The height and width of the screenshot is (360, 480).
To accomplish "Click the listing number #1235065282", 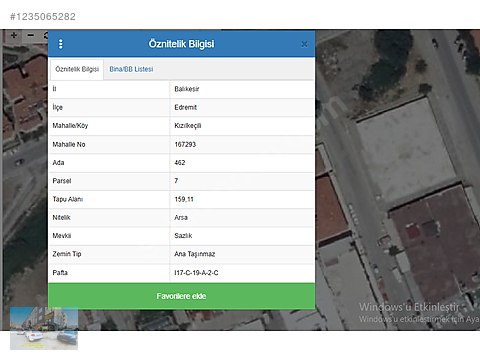I will coord(43,17).
